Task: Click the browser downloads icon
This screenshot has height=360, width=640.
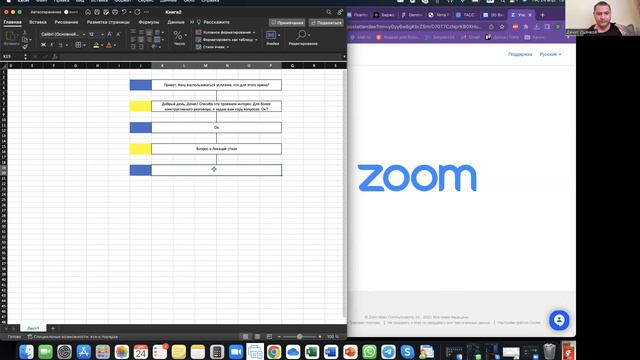Action: click(x=537, y=27)
